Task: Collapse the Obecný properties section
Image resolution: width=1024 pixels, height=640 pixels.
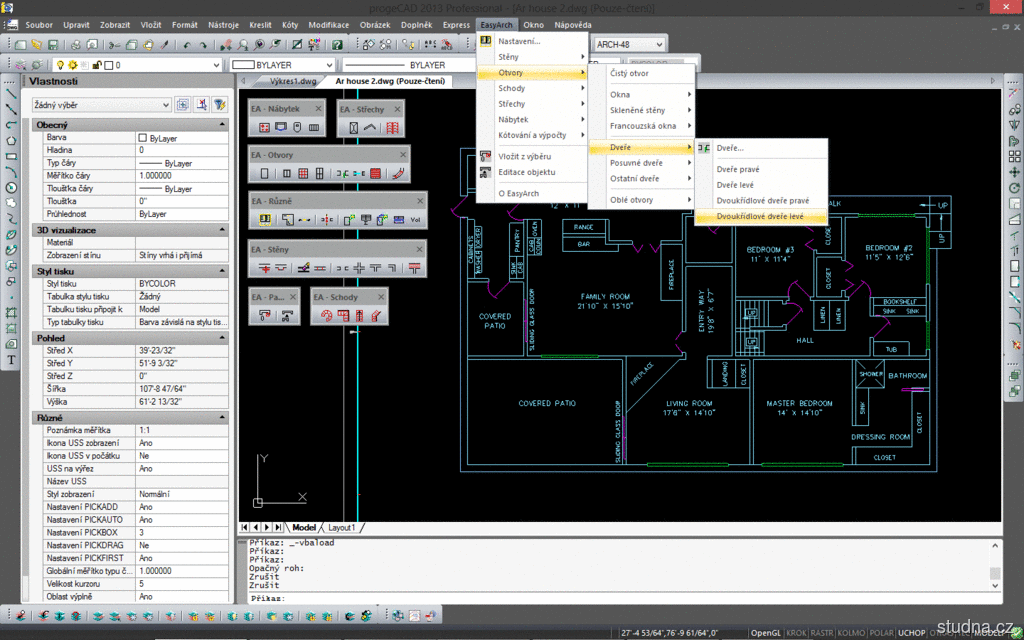Action: tap(221, 124)
